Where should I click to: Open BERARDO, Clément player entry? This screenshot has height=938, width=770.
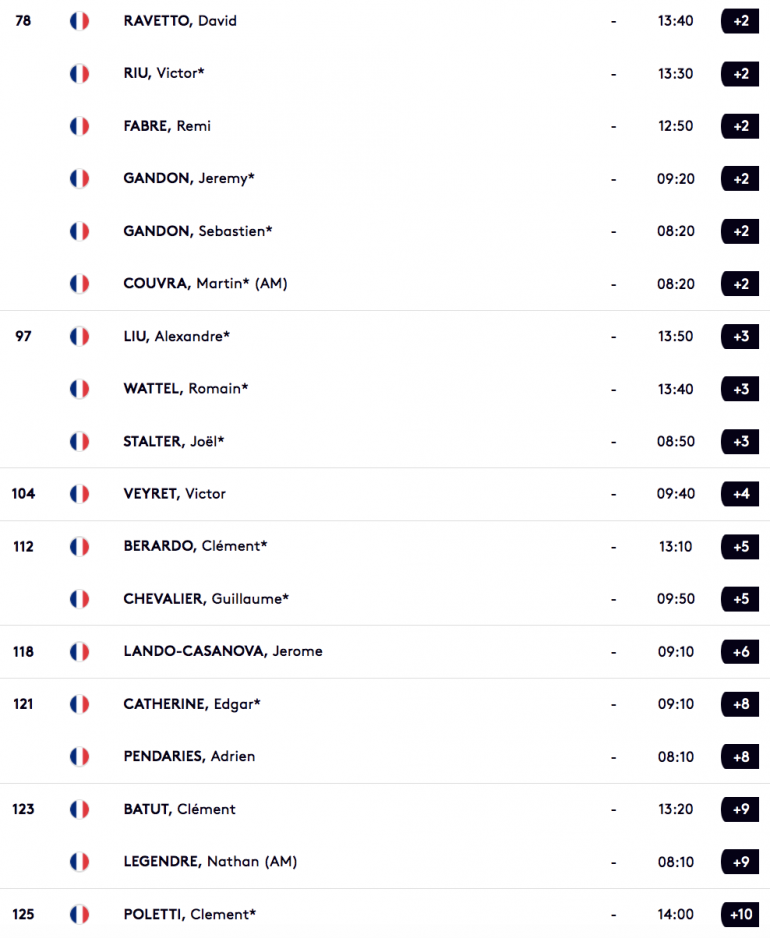click(x=195, y=546)
